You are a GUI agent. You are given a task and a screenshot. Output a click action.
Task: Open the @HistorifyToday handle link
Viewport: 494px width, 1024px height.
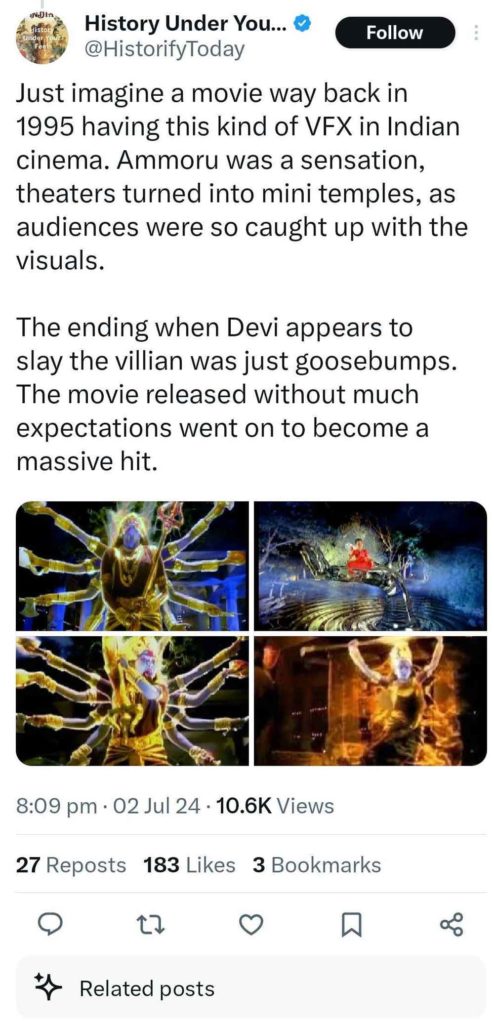click(x=165, y=49)
